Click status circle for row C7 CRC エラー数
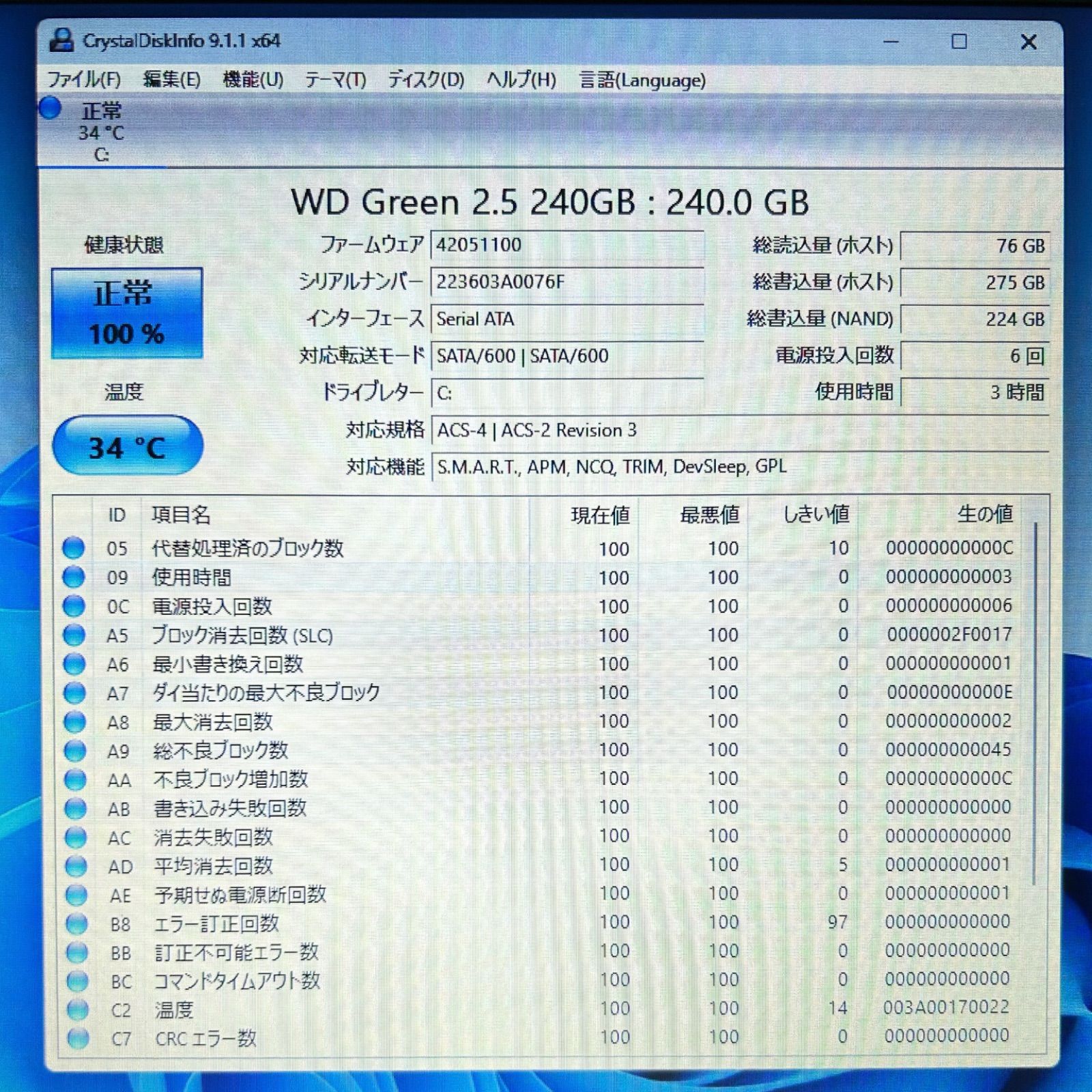The image size is (1092, 1092). [78, 1039]
